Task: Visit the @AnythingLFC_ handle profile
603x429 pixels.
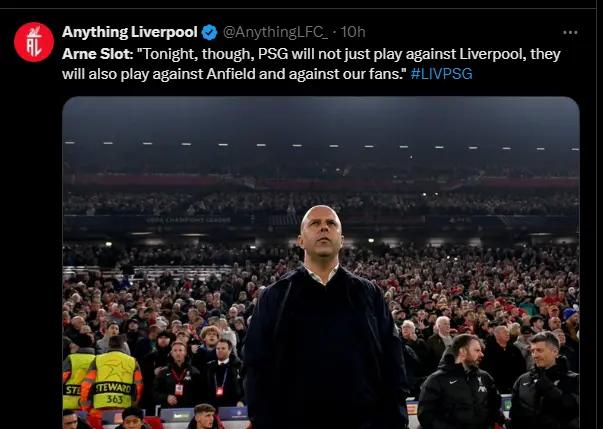Action: pyautogui.click(x=275, y=32)
